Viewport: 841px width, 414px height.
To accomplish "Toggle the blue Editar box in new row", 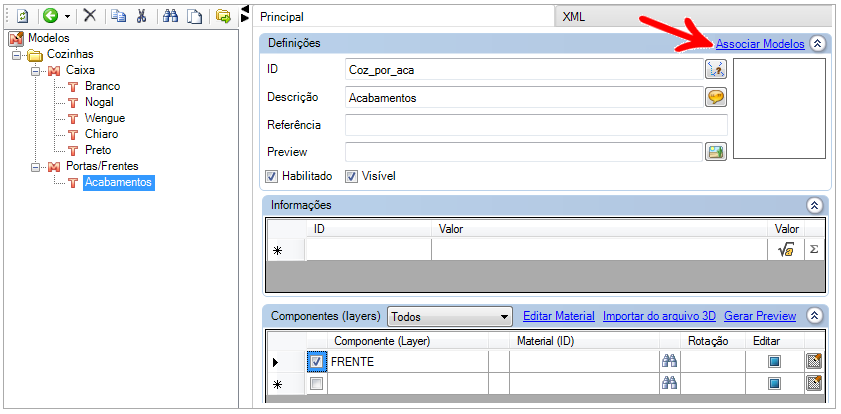I will click(774, 383).
